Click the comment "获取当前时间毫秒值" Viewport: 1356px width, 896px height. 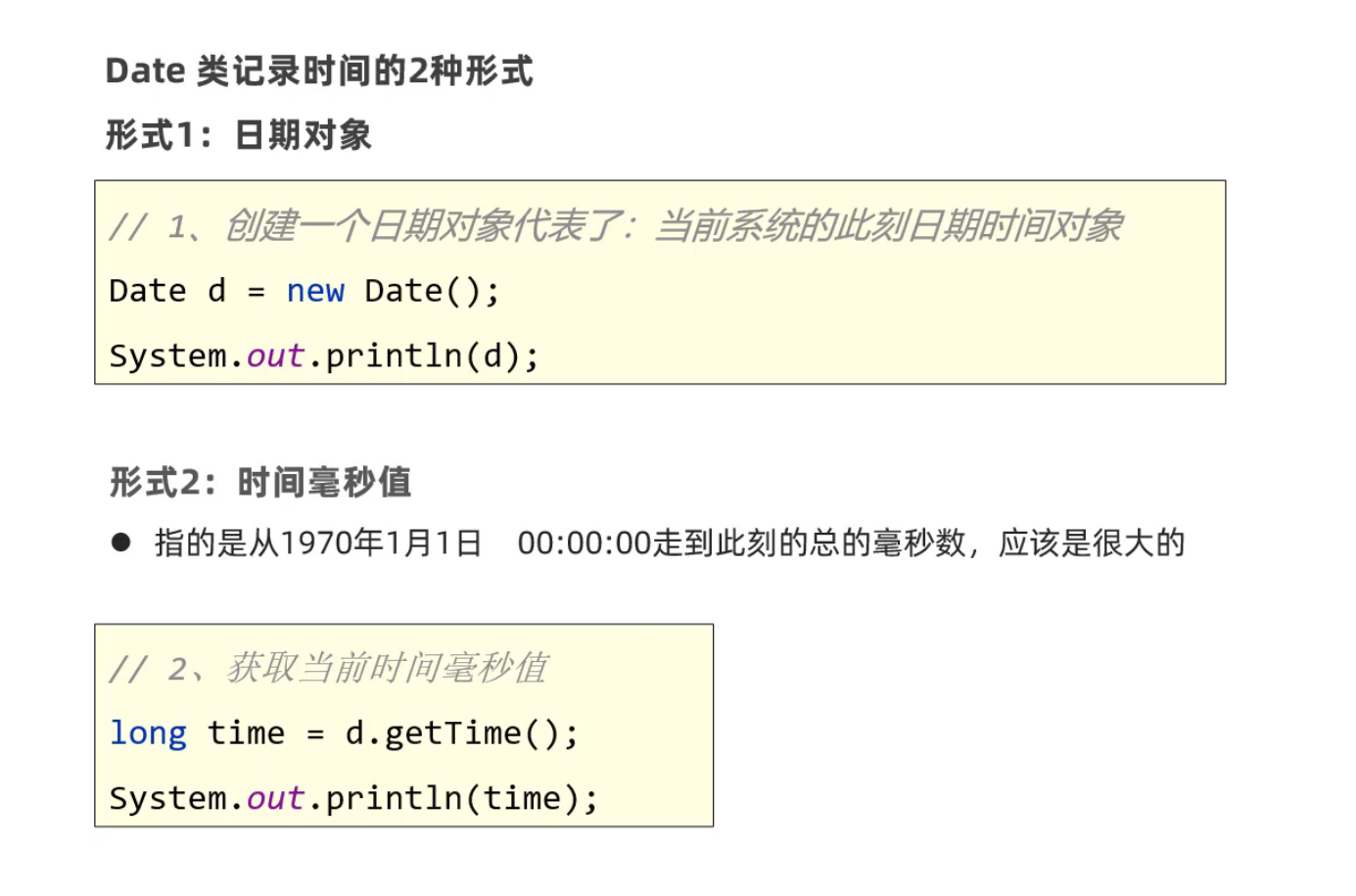[x=387, y=668]
